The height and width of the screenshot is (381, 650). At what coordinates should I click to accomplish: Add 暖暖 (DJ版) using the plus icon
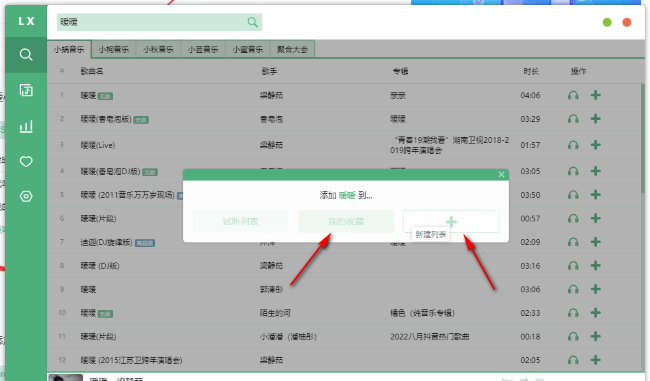pos(596,265)
